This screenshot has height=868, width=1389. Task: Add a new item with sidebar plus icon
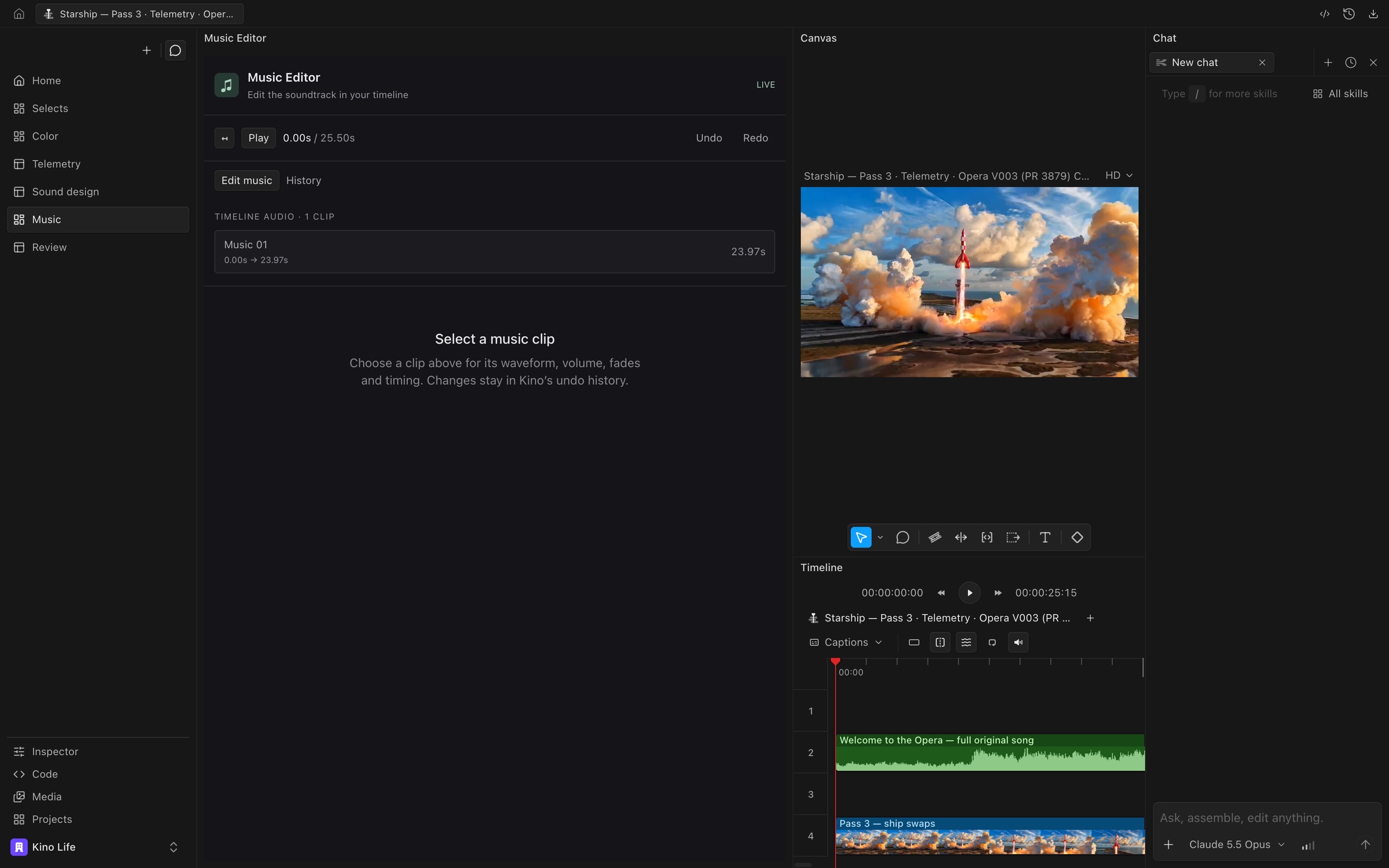click(146, 51)
